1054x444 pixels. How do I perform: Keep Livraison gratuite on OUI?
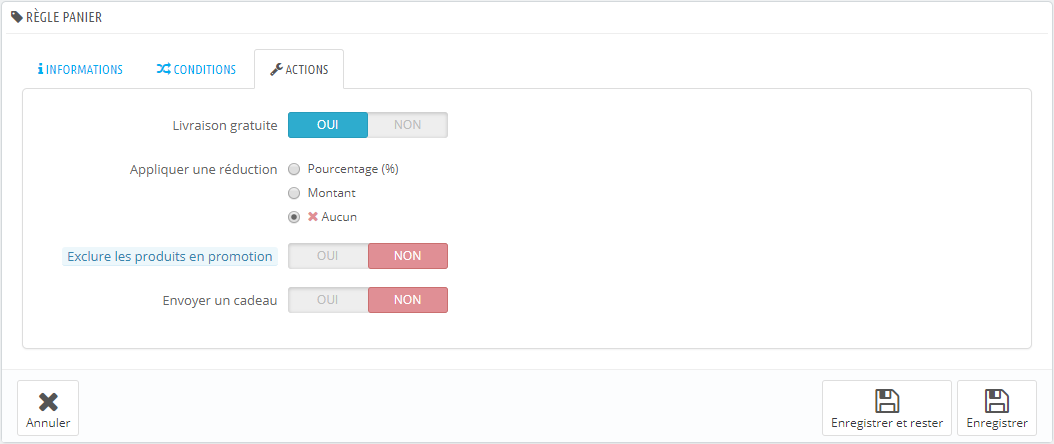point(328,125)
